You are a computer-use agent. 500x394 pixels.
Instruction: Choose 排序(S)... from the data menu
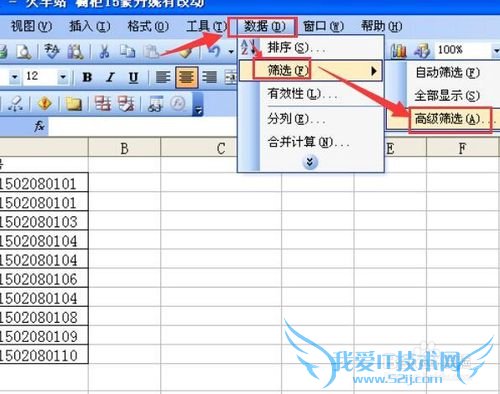pyautogui.click(x=311, y=48)
